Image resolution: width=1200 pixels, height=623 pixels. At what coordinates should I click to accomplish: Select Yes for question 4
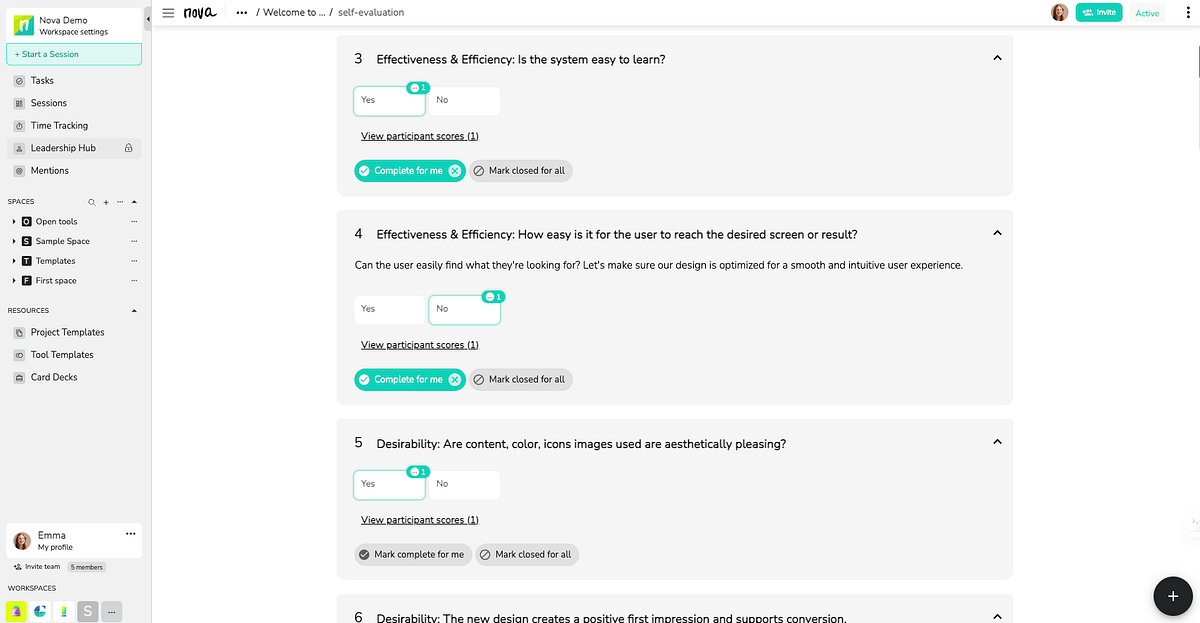pos(389,309)
